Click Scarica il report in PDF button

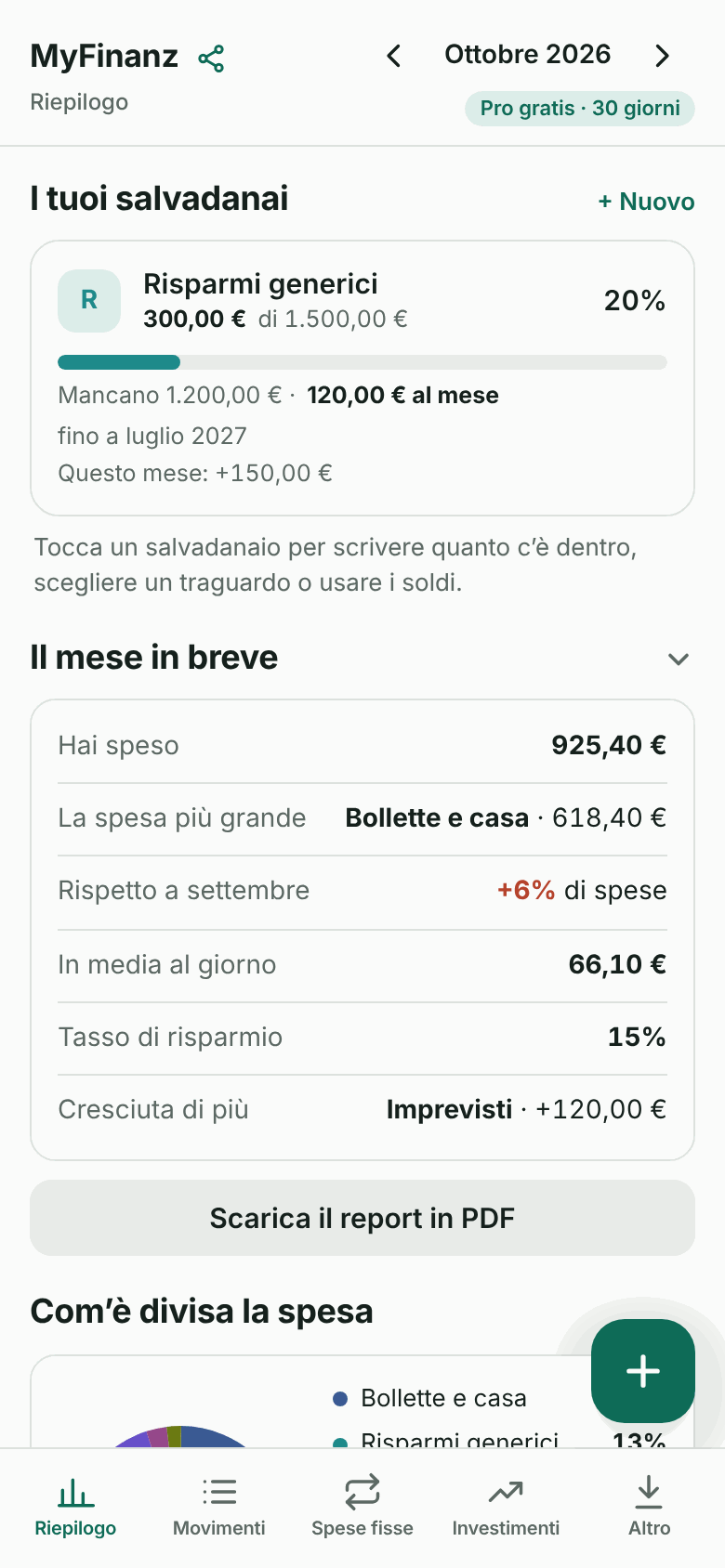point(362,1218)
